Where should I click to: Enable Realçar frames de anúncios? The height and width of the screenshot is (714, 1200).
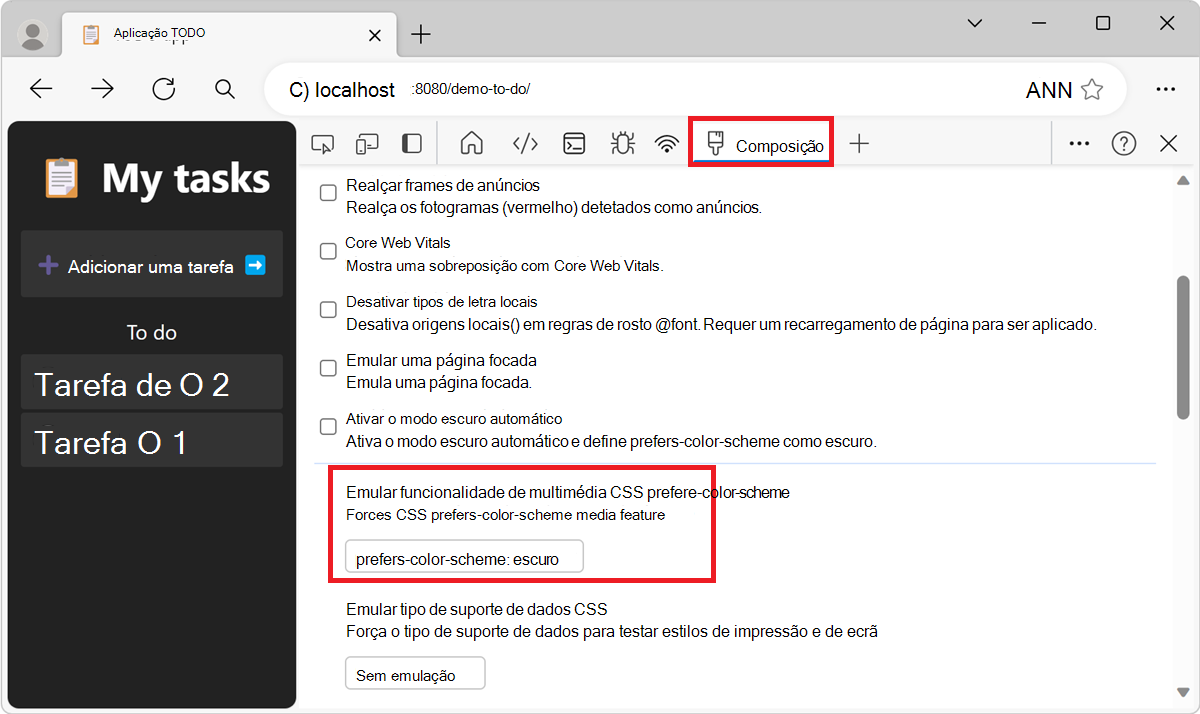point(327,192)
